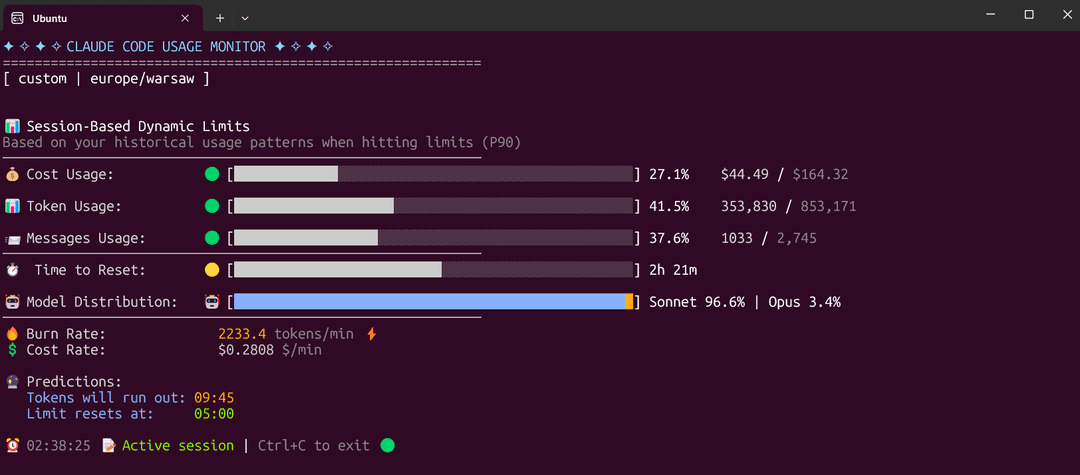Click the money bag Cost Usage icon
The height and width of the screenshot is (475, 1080).
[12, 174]
